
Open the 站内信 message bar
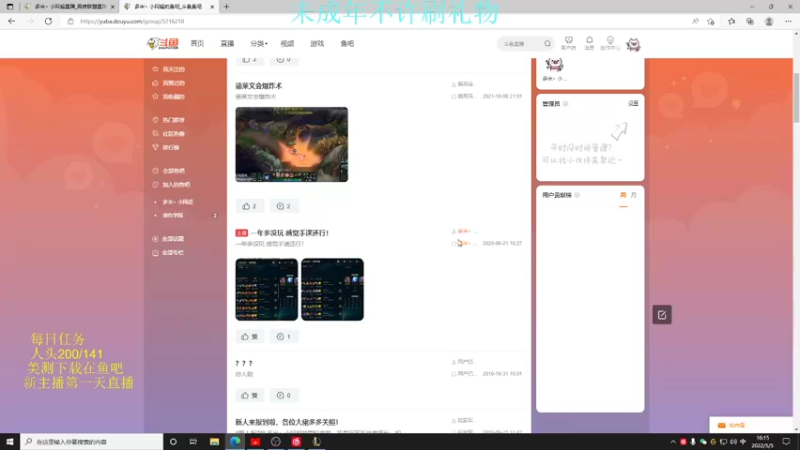tap(751, 425)
